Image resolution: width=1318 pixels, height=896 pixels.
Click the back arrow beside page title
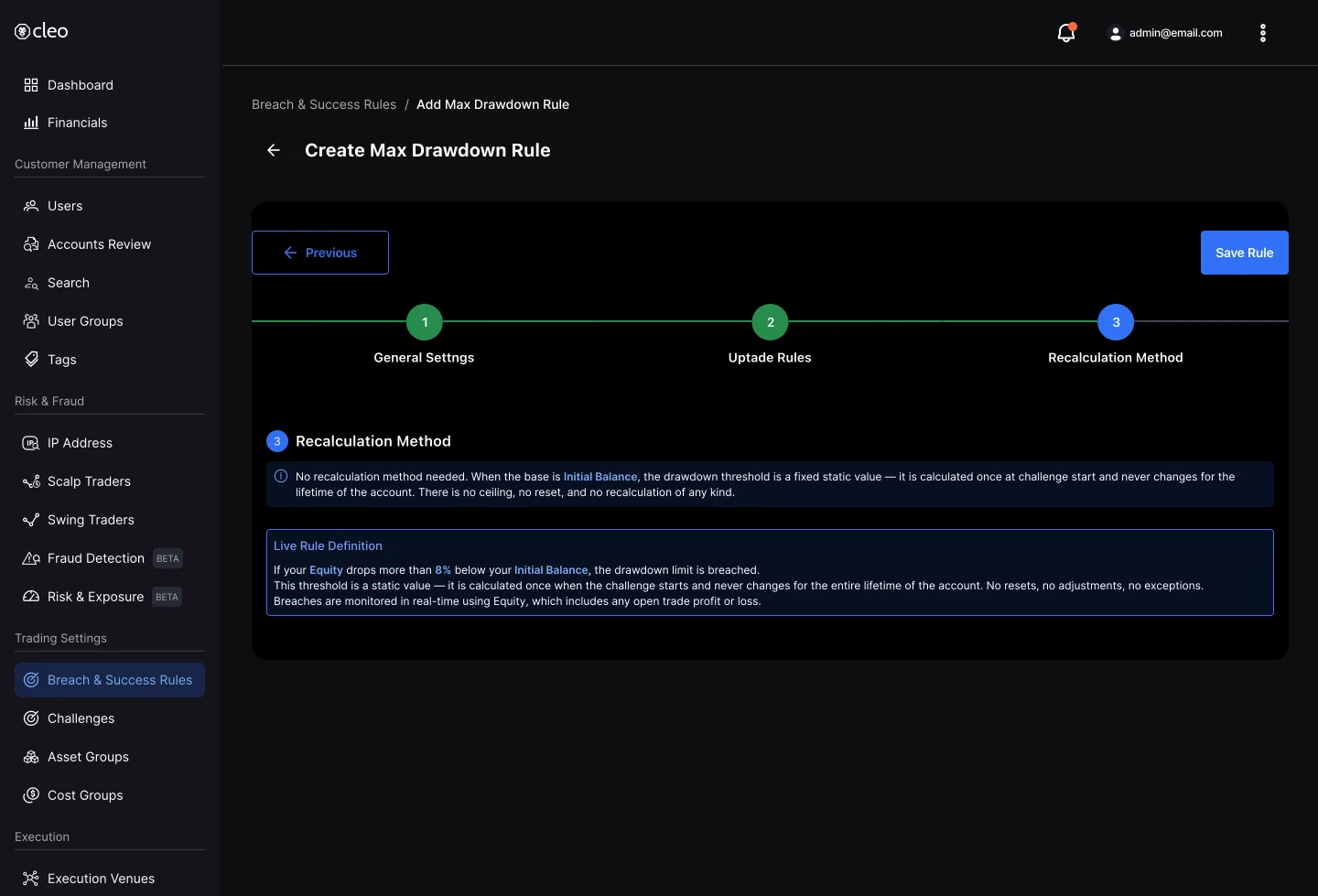point(274,150)
